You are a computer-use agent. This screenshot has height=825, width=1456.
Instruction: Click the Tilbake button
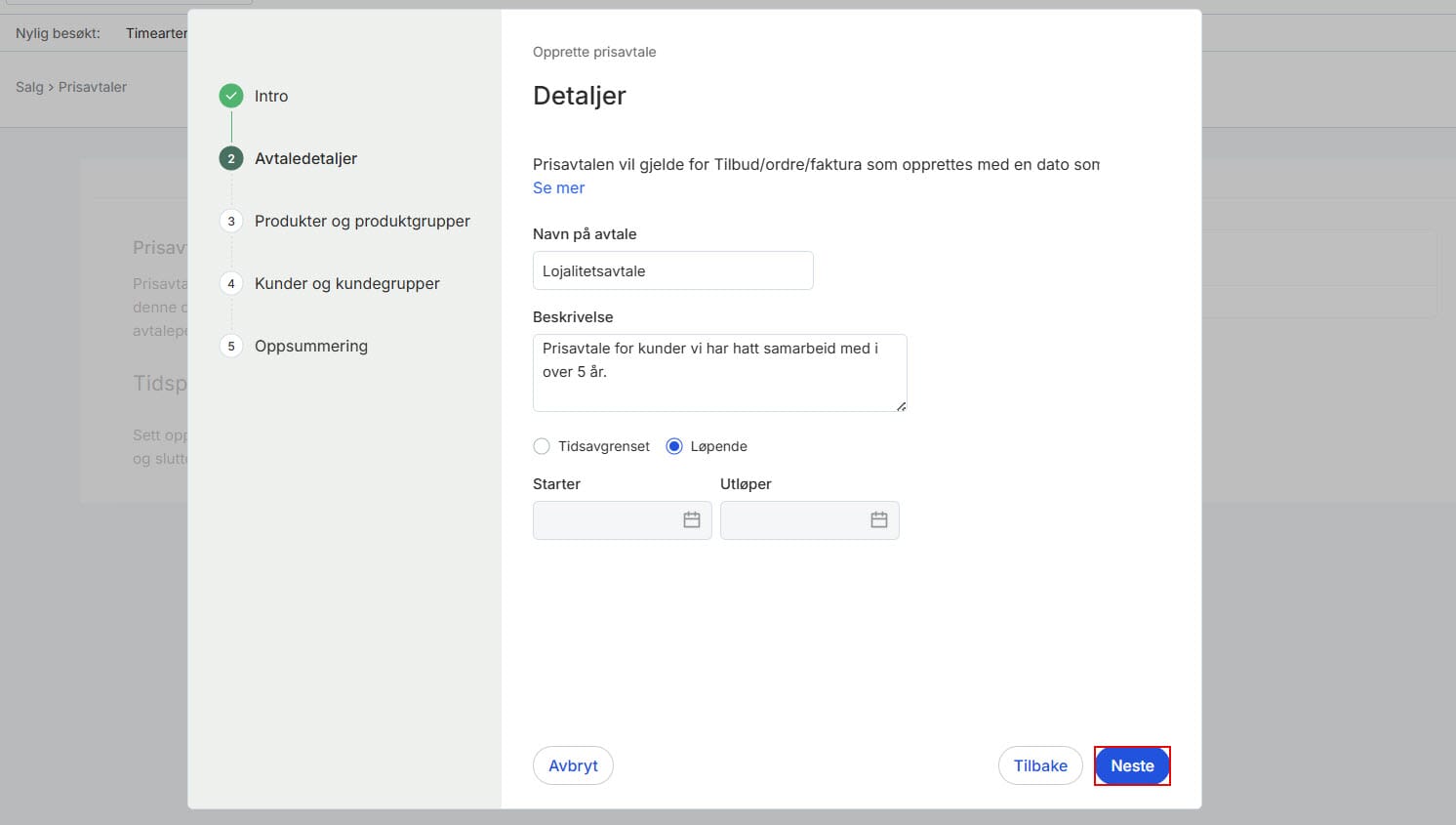click(1040, 765)
